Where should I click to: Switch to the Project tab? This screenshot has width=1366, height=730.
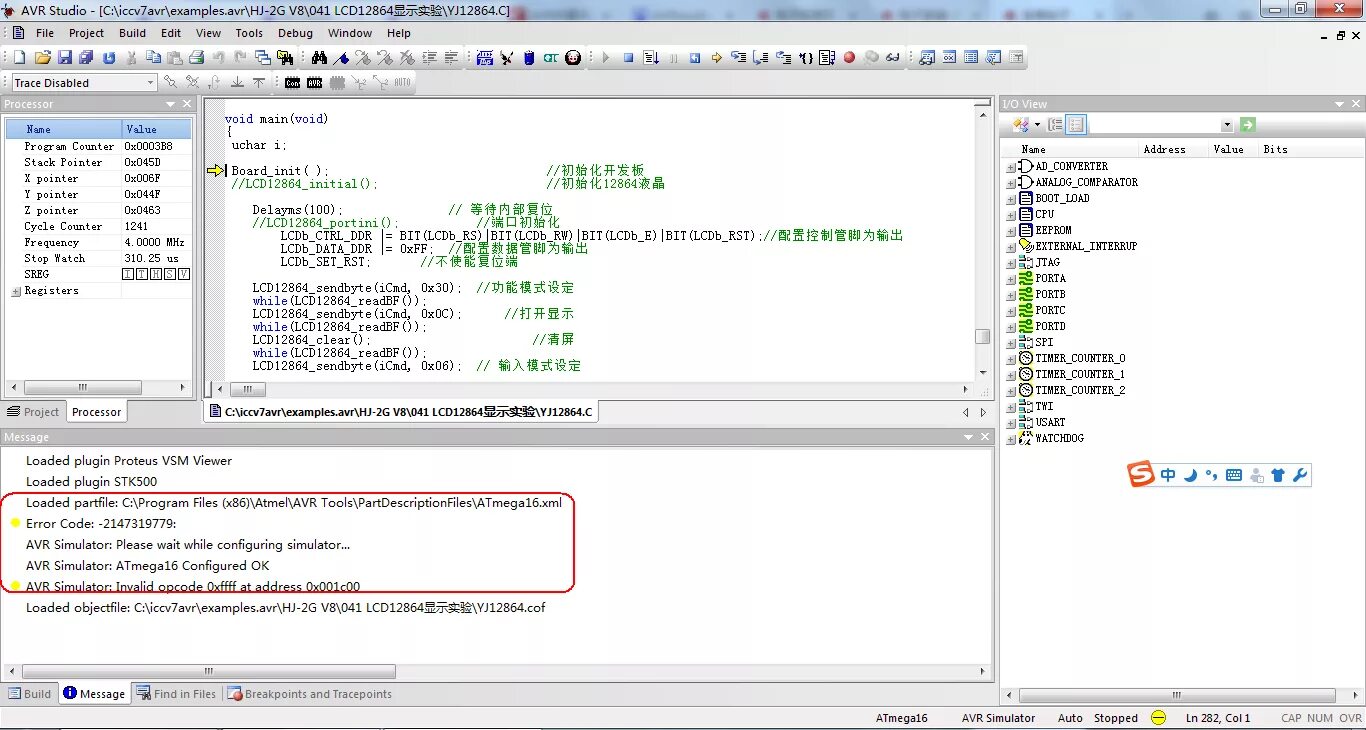(x=33, y=412)
